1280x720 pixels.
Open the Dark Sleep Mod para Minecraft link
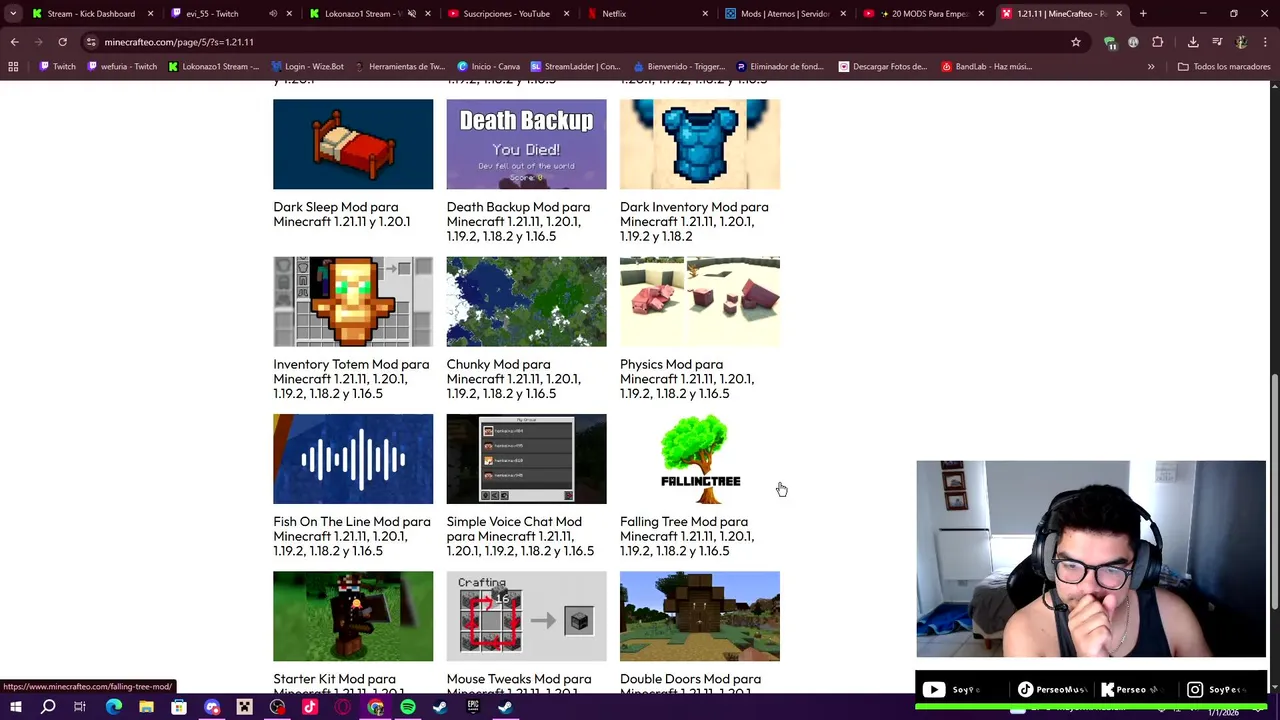pyautogui.click(x=342, y=214)
